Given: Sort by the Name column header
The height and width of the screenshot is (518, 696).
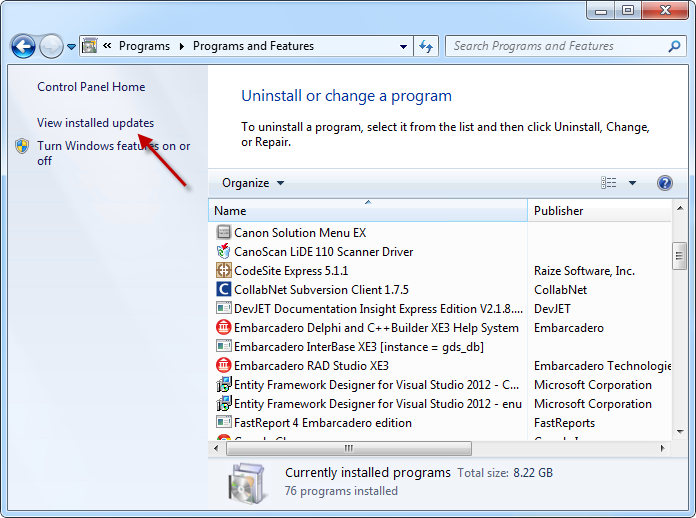Looking at the screenshot, I should [368, 210].
